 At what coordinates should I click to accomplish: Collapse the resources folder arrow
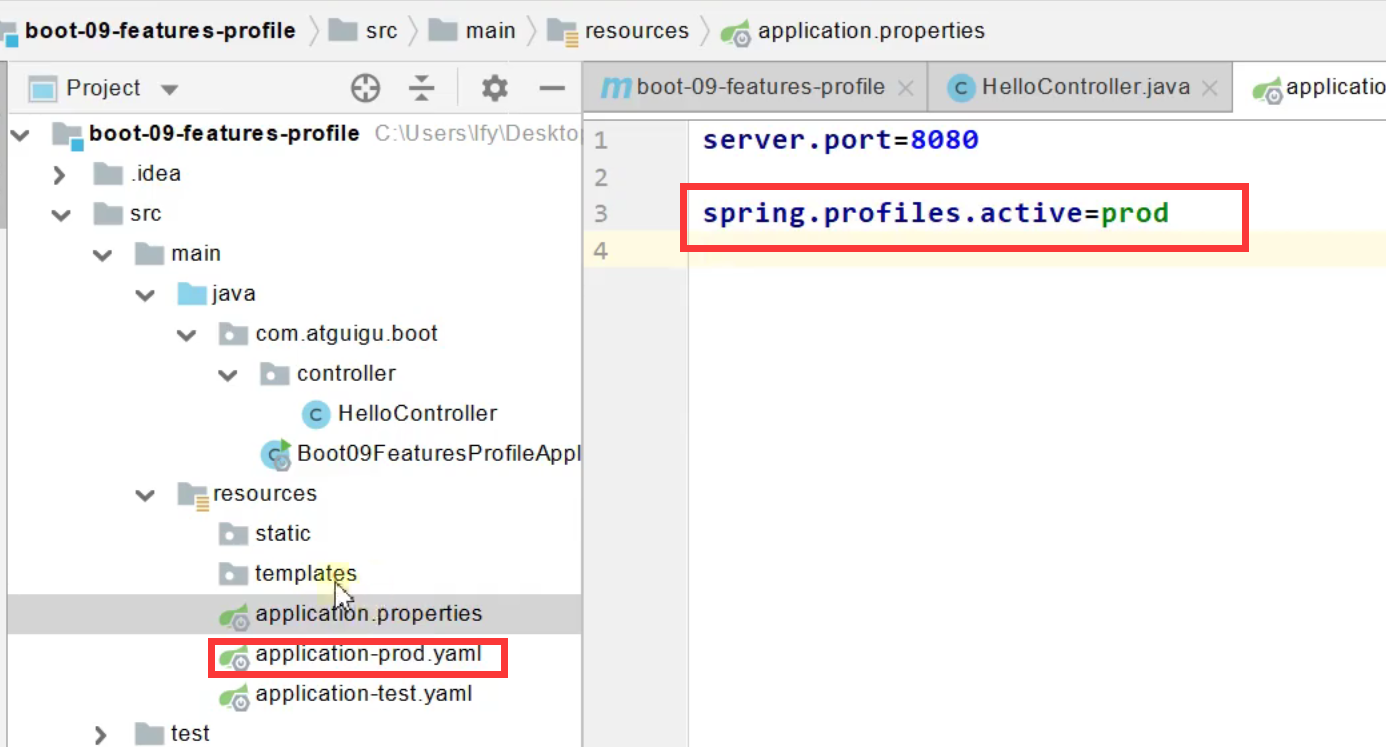pos(146,494)
